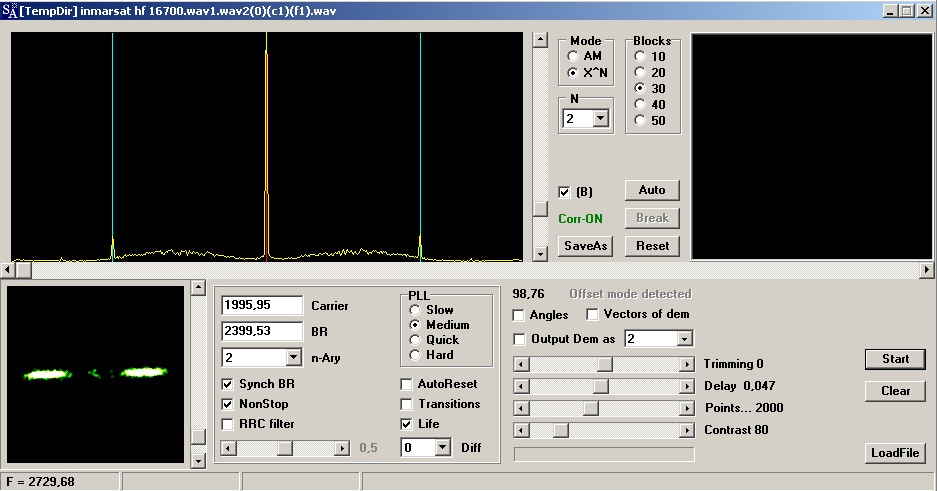Click Contrast slider left arrow
This screenshot has width=937, height=491.
tap(522, 430)
